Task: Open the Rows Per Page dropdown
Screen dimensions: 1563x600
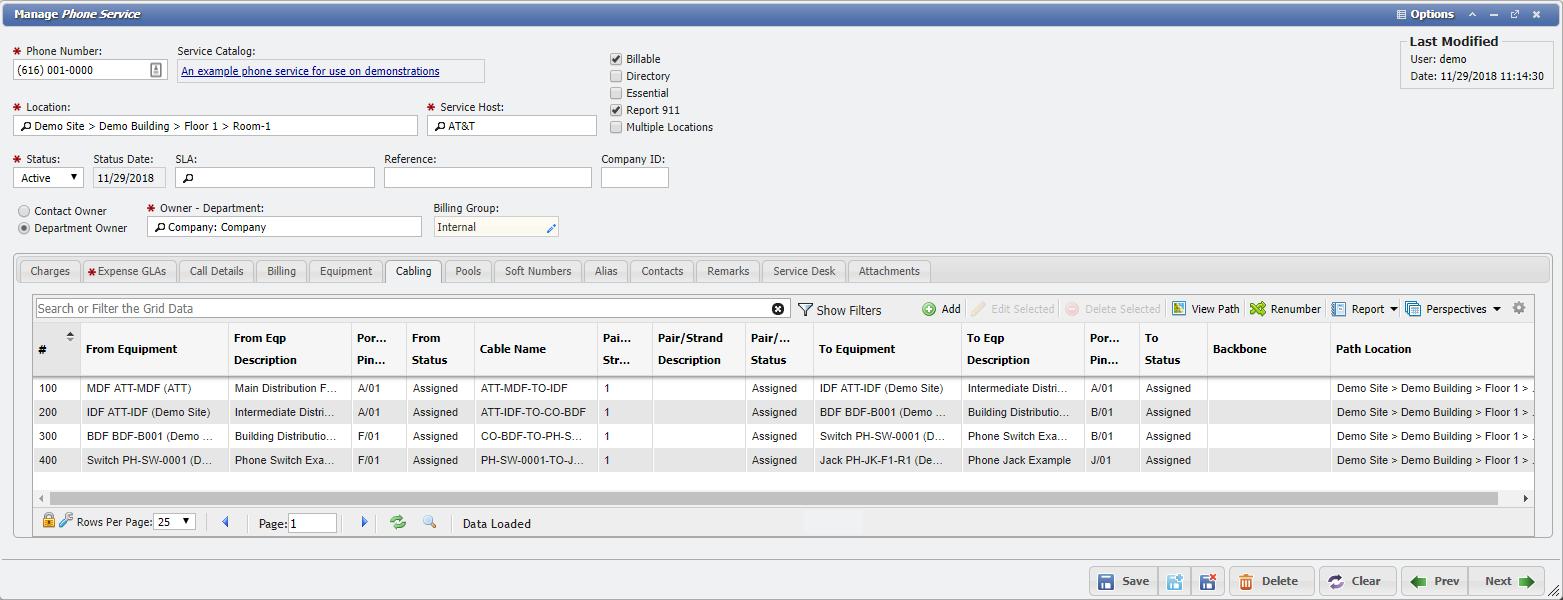Action: click(x=175, y=522)
